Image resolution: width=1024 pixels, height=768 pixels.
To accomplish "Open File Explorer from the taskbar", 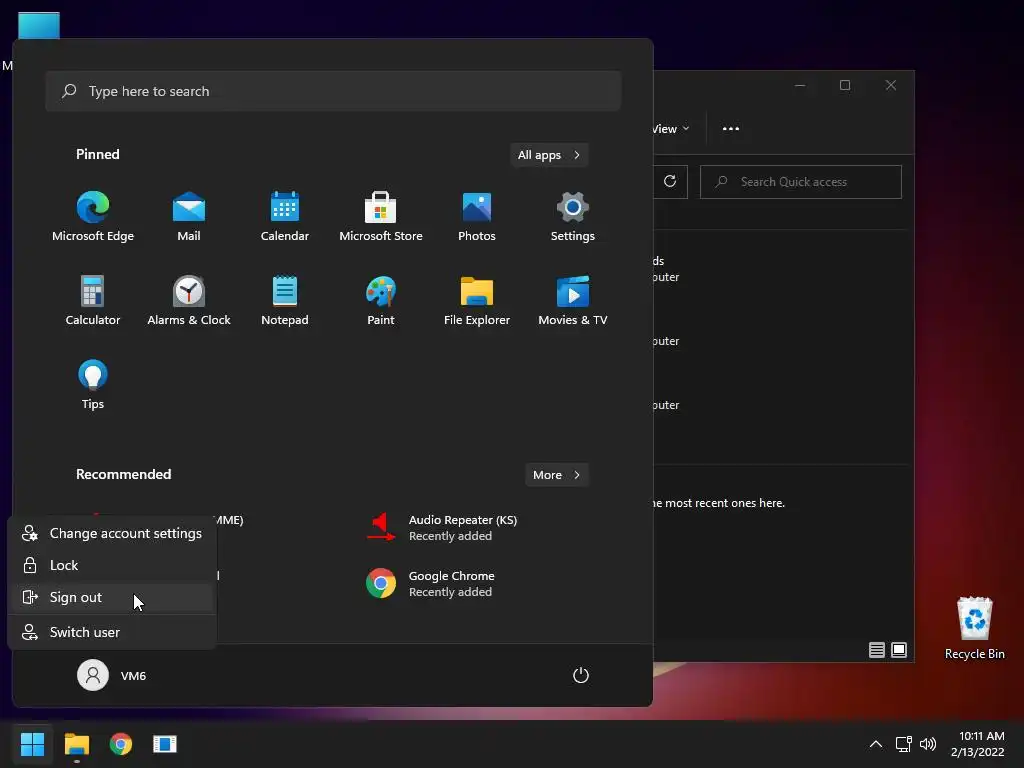I will (x=76, y=744).
